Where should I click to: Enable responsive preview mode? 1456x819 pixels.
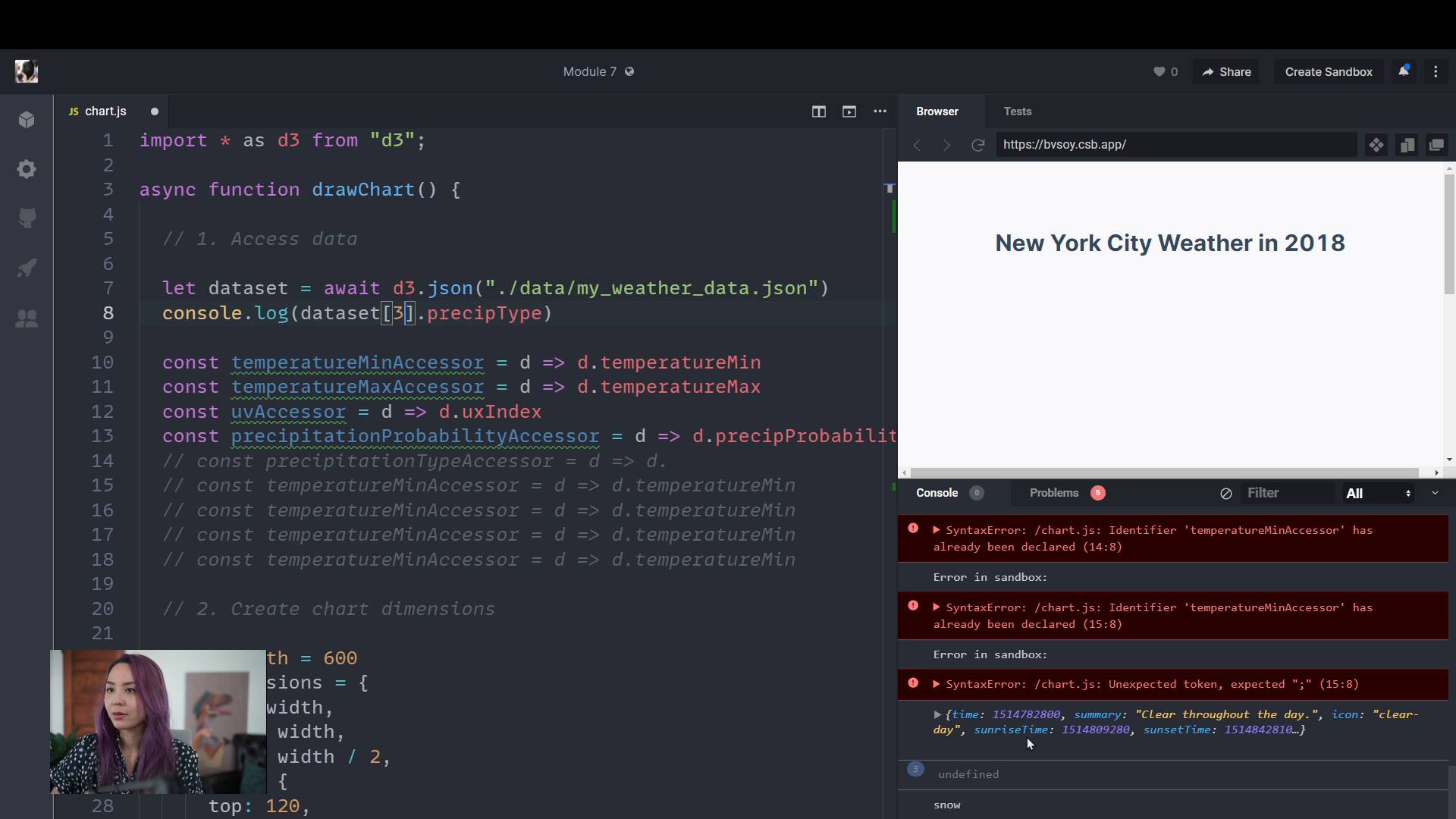click(1407, 145)
